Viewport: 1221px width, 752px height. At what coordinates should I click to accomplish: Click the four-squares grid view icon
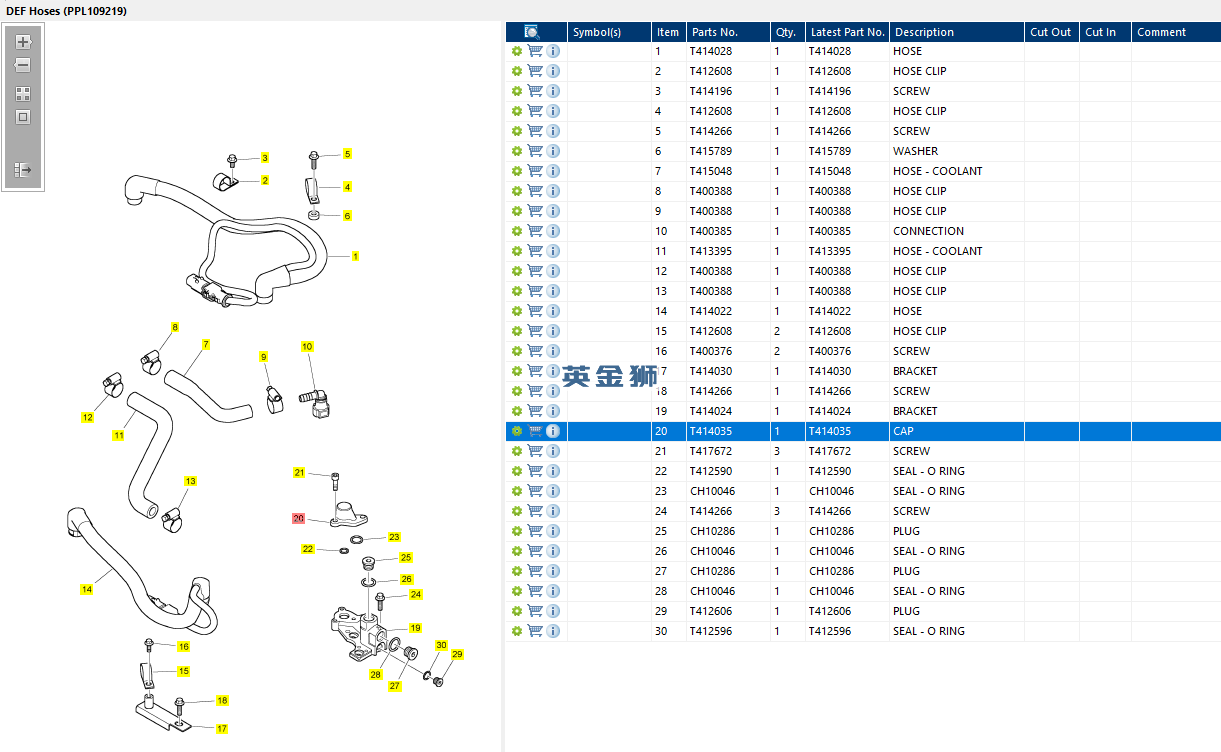click(x=23, y=94)
